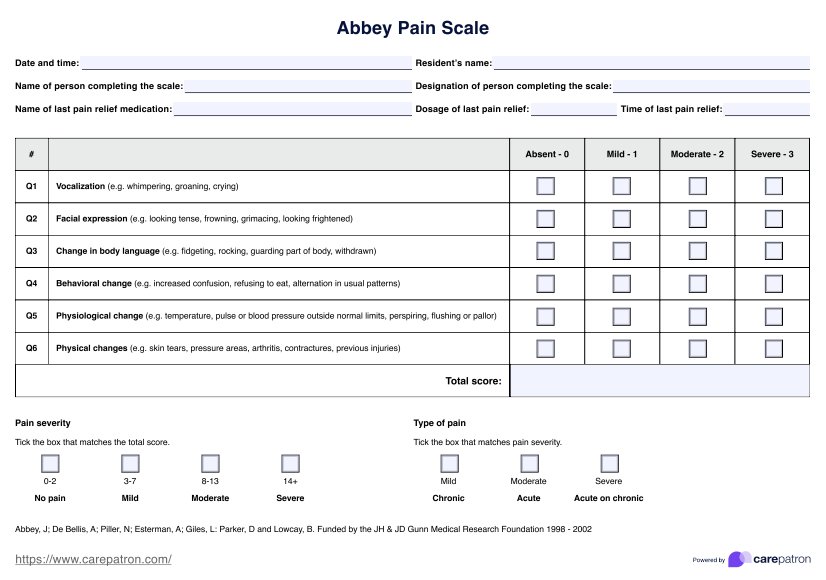826x580 pixels.
Task: Select the Acute type of pain box
Action: tap(529, 463)
